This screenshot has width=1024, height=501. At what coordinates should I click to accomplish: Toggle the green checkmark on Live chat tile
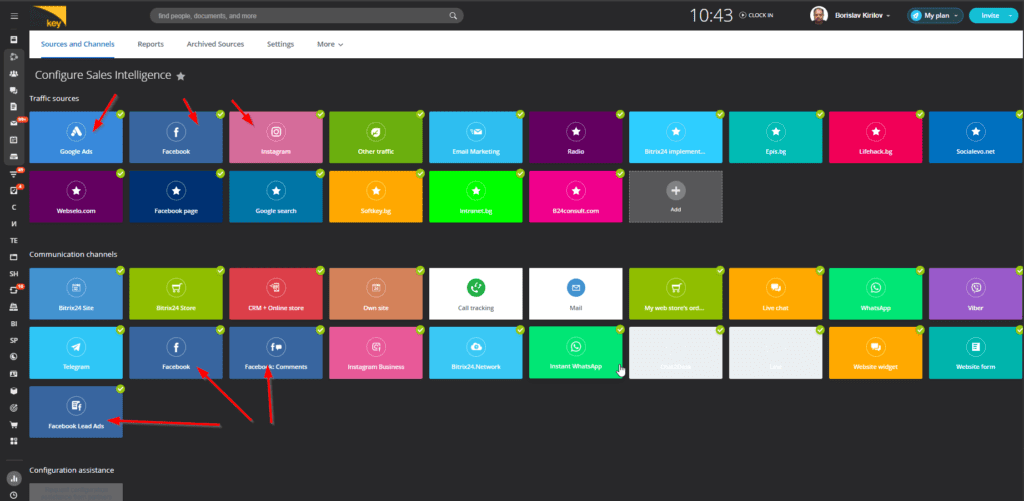coord(820,271)
